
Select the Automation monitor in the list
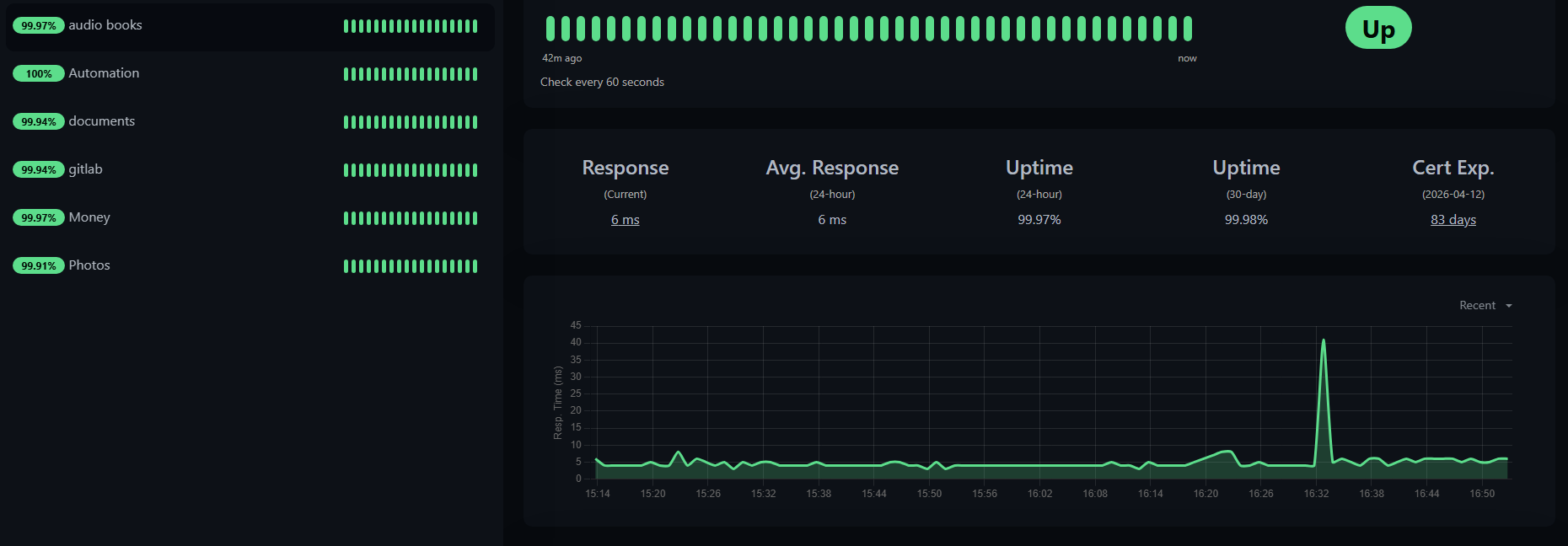(104, 73)
